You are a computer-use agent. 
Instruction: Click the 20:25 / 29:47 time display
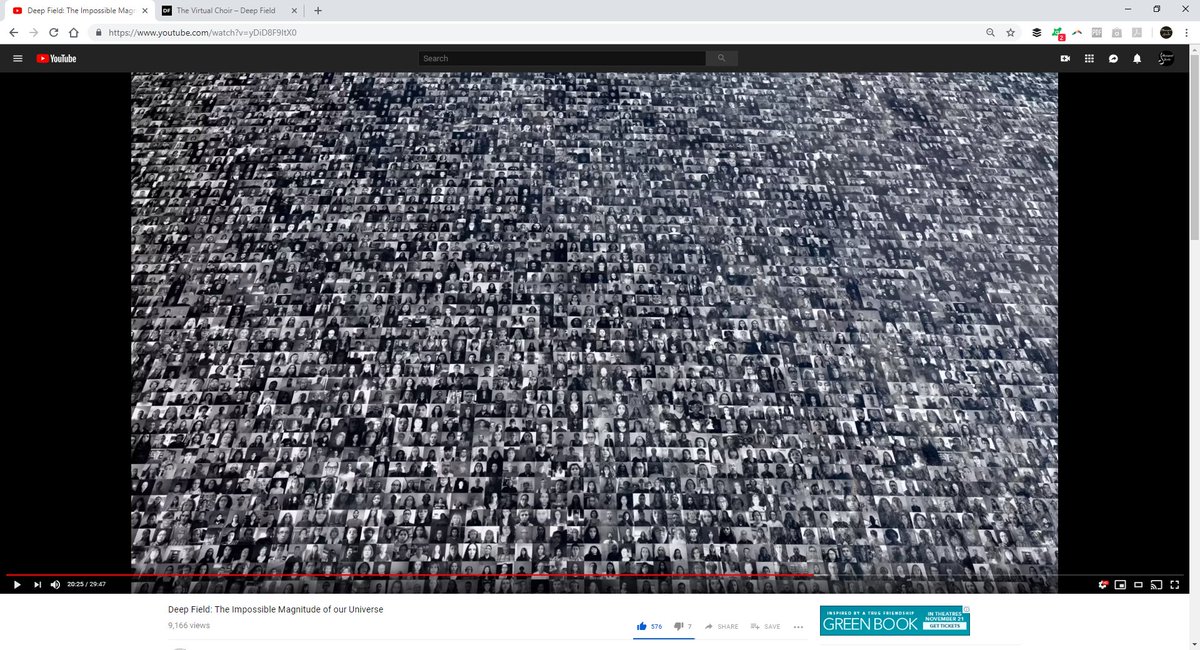tap(86, 584)
